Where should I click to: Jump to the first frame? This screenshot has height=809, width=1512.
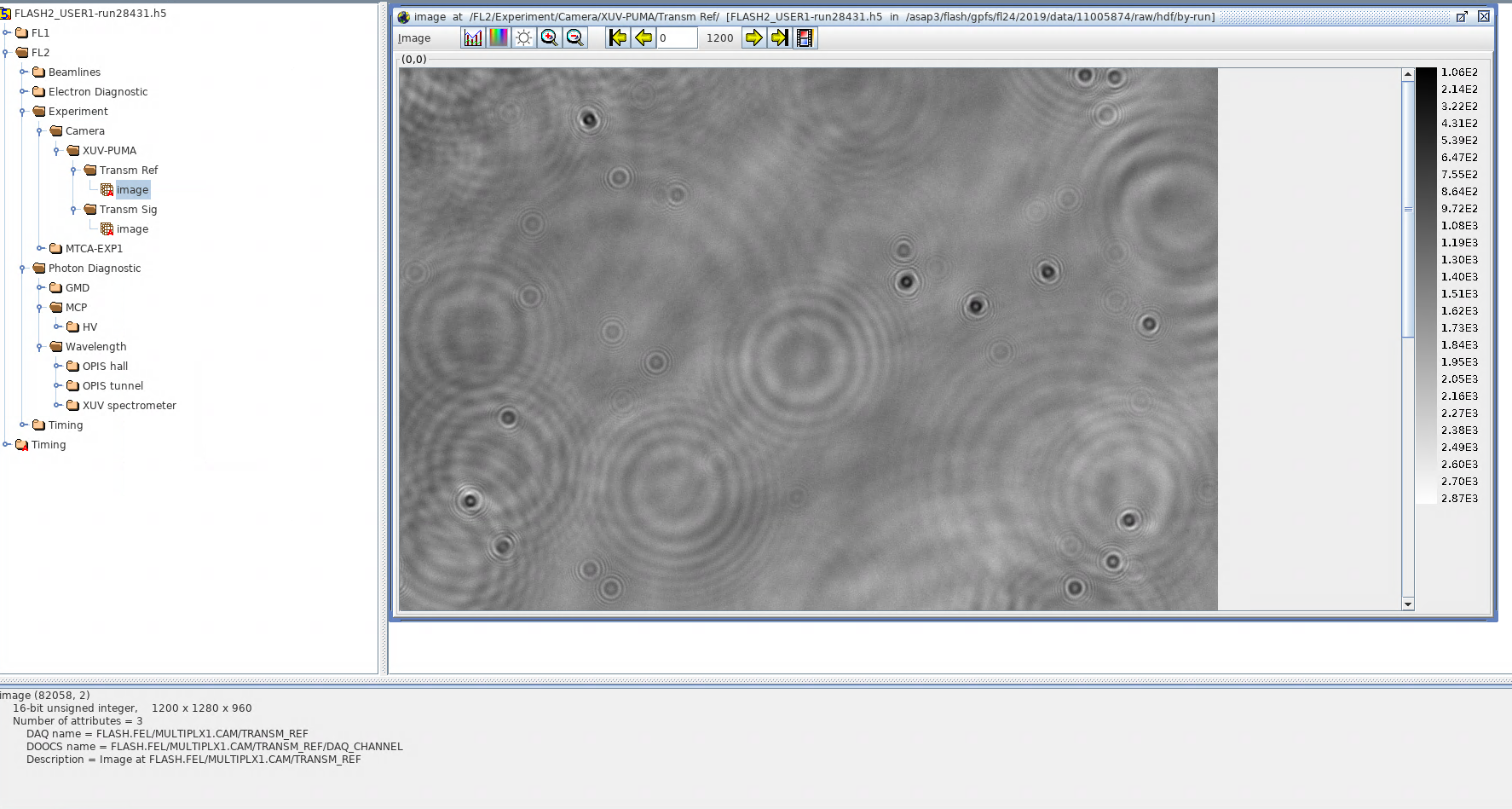618,38
